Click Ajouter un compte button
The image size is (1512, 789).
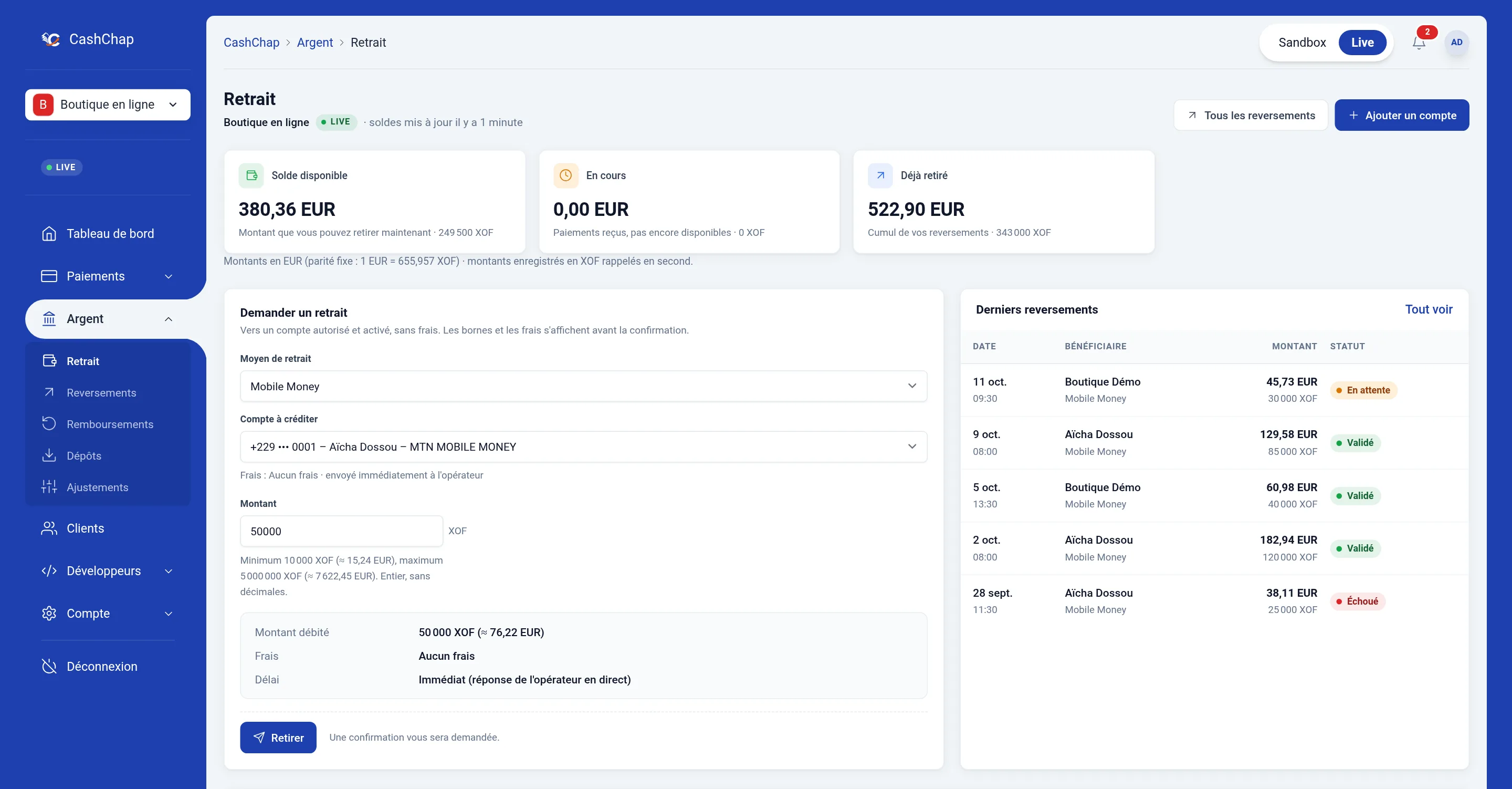(x=1402, y=115)
